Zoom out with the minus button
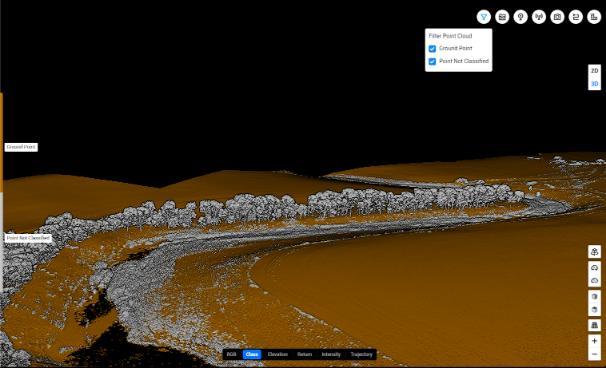Viewport: 606px width, 368px height. [594, 354]
